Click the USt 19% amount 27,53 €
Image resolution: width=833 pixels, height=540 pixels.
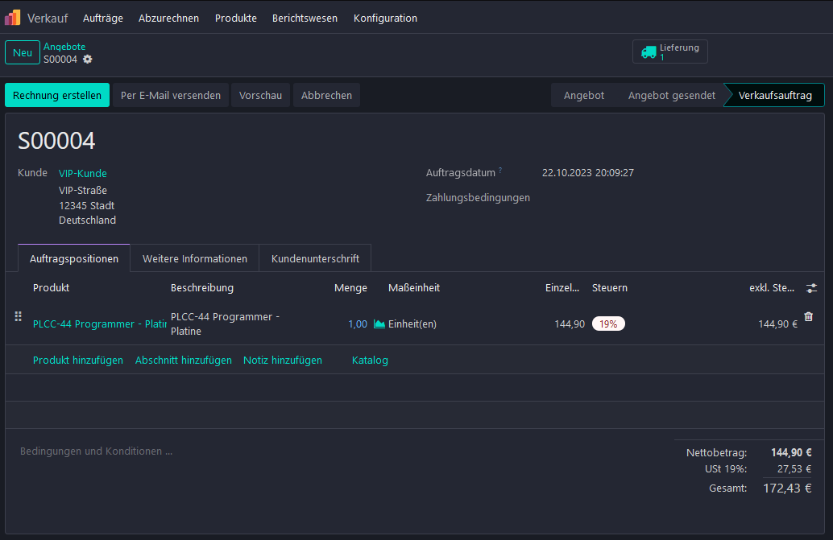click(x=794, y=469)
